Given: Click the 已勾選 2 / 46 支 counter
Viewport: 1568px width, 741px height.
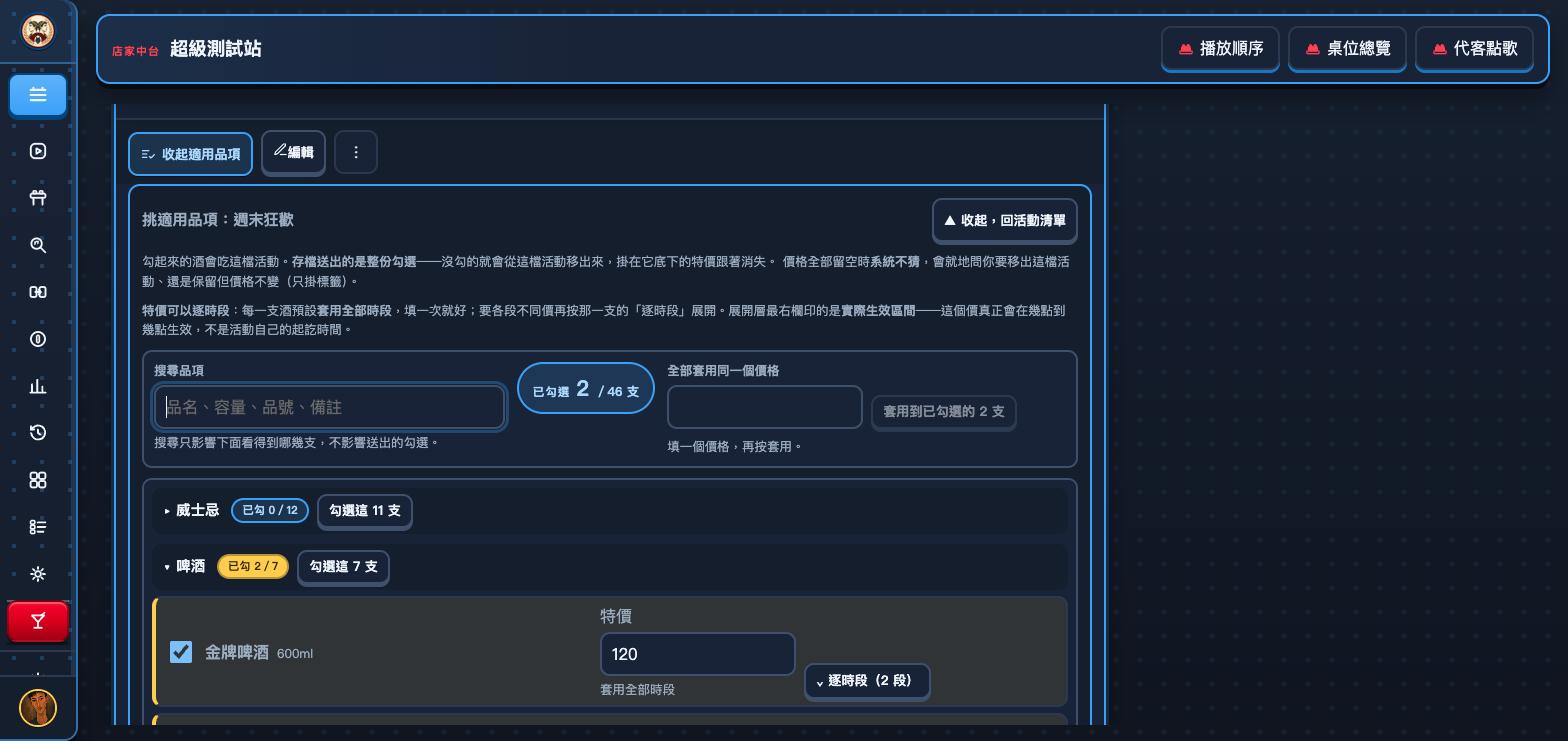Looking at the screenshot, I should tap(586, 388).
